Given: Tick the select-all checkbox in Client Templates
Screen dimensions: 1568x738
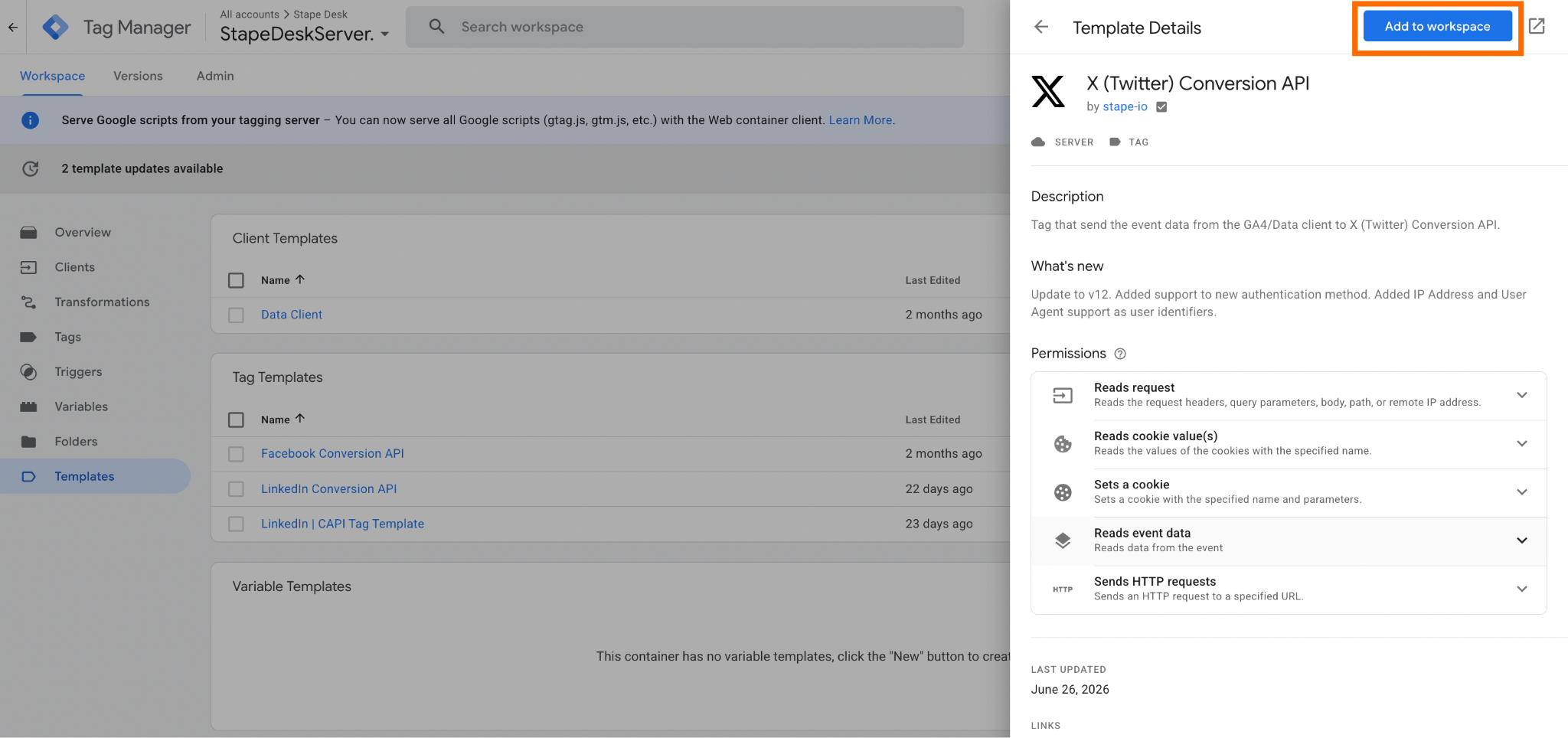Looking at the screenshot, I should tap(236, 280).
